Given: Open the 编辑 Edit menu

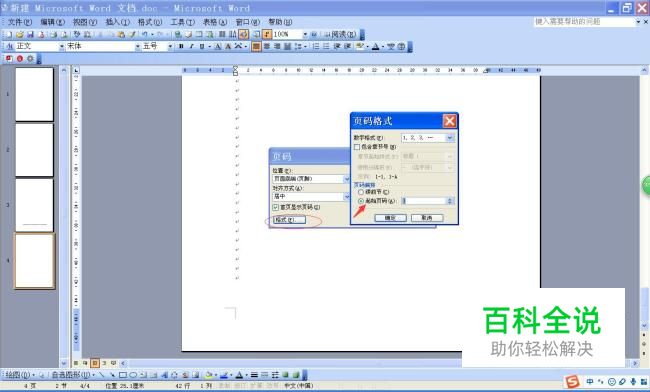Looking at the screenshot, I should [53, 22].
